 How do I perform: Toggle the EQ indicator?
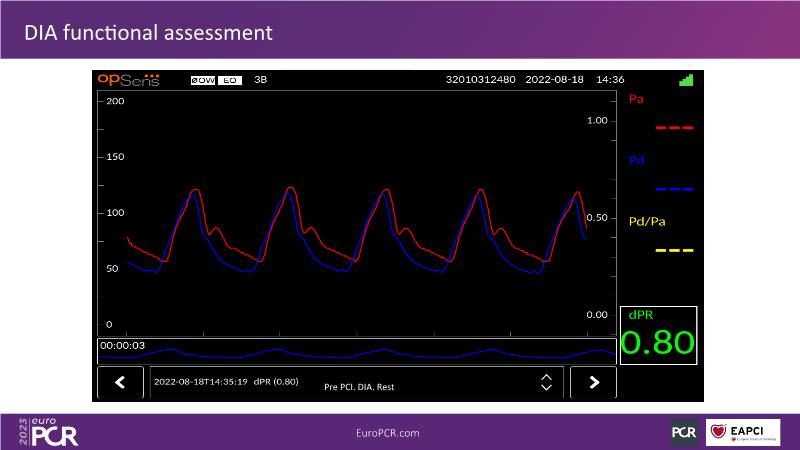[229, 79]
